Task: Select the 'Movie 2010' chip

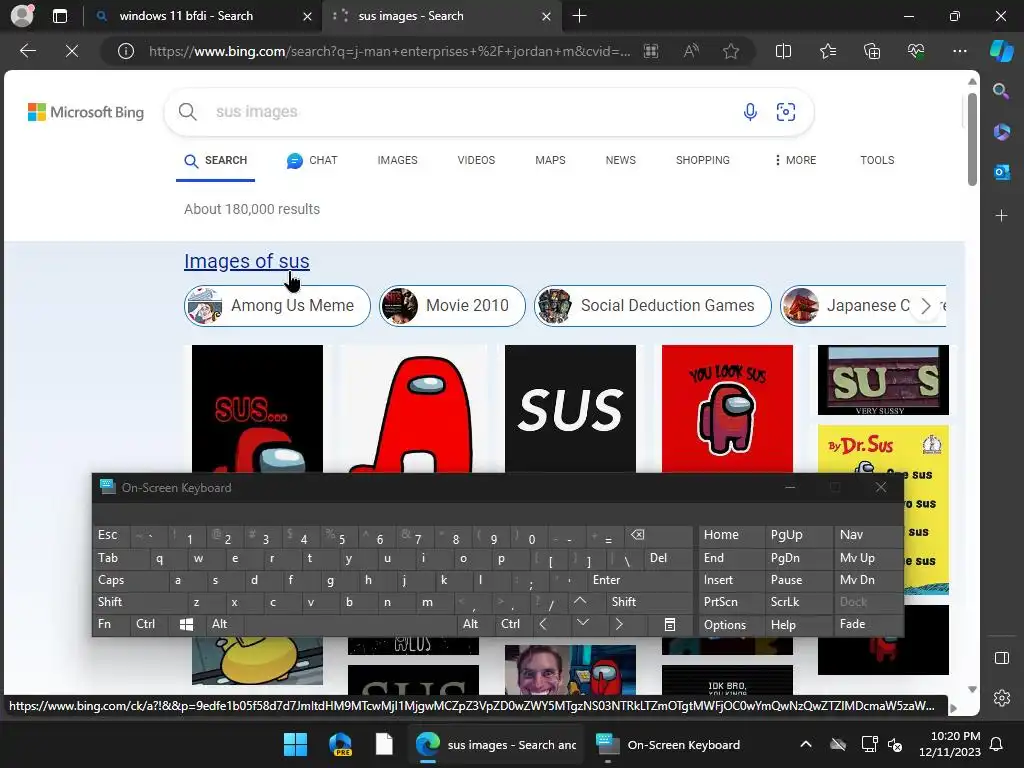Action: pyautogui.click(x=453, y=306)
